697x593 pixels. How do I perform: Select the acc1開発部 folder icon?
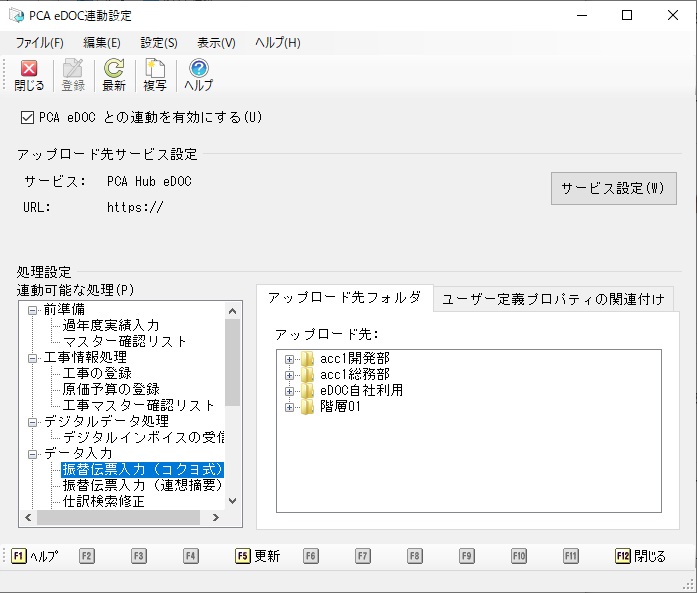(x=307, y=359)
